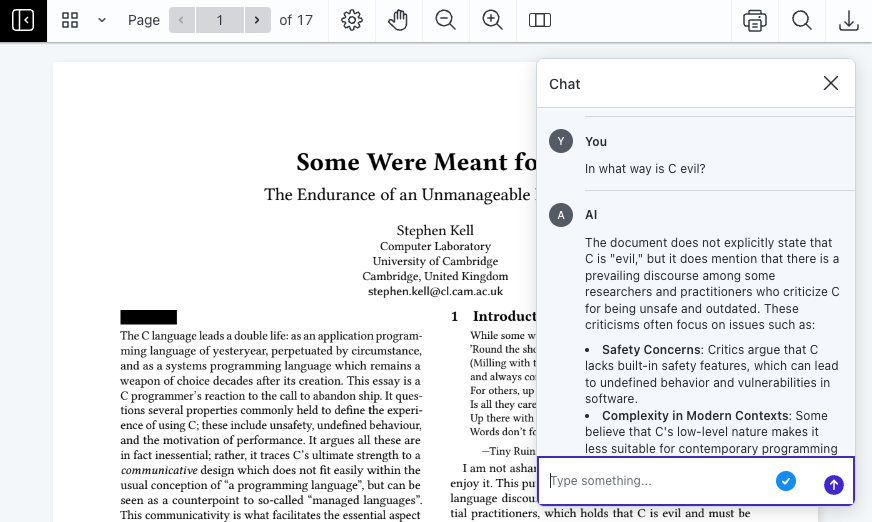Click the 'AI' sender label in chat
The image size is (872, 522).
pos(591,215)
